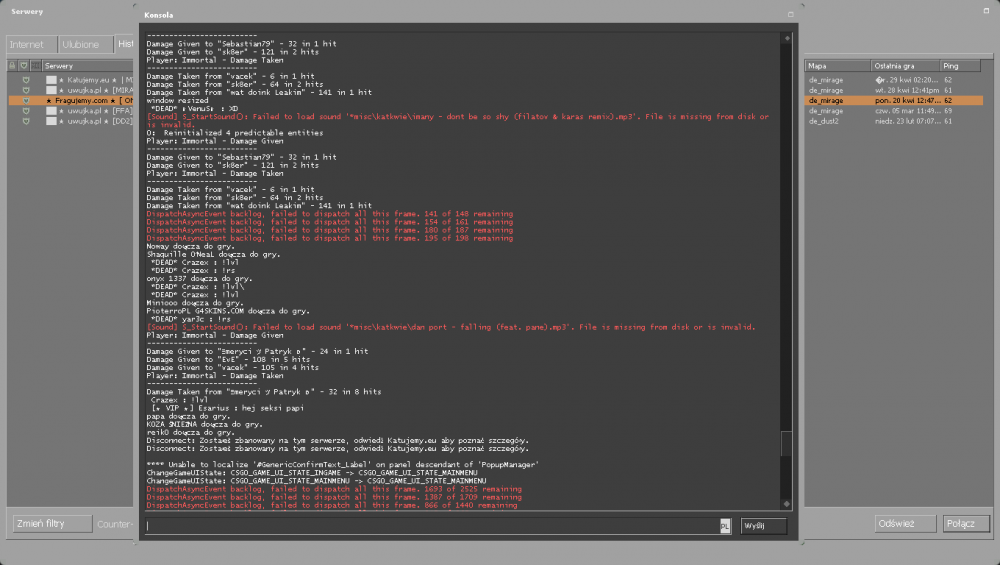1000x565 pixels.
Task: Select the uwujka.pl [FFA] server row
Action: pos(71,111)
